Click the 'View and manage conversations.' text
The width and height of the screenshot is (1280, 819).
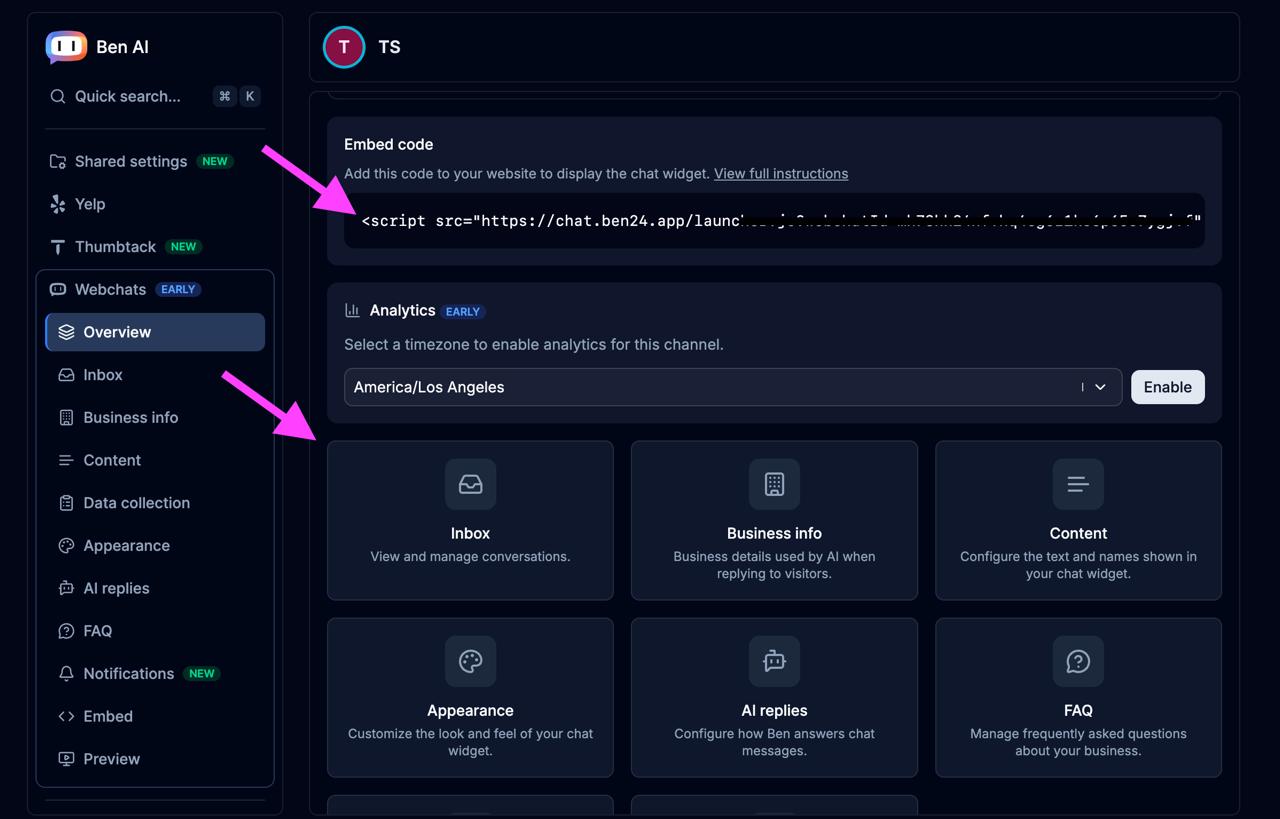(x=470, y=556)
